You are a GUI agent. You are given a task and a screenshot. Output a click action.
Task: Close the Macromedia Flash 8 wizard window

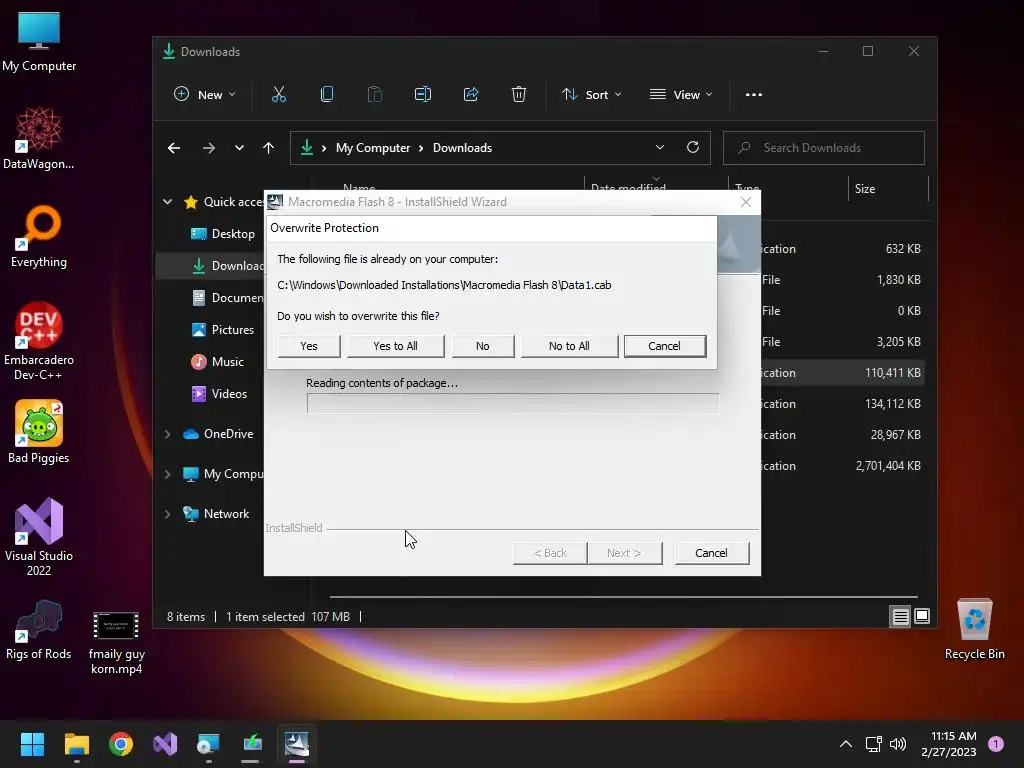pos(746,202)
